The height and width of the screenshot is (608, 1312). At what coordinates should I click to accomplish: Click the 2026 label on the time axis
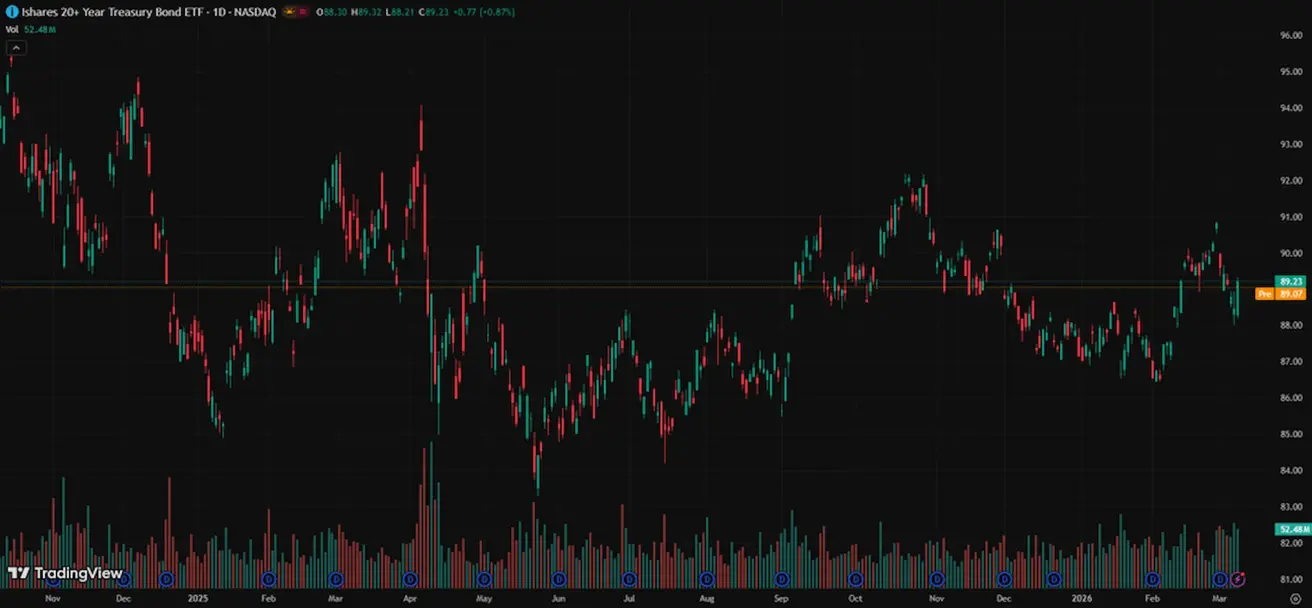point(1080,598)
